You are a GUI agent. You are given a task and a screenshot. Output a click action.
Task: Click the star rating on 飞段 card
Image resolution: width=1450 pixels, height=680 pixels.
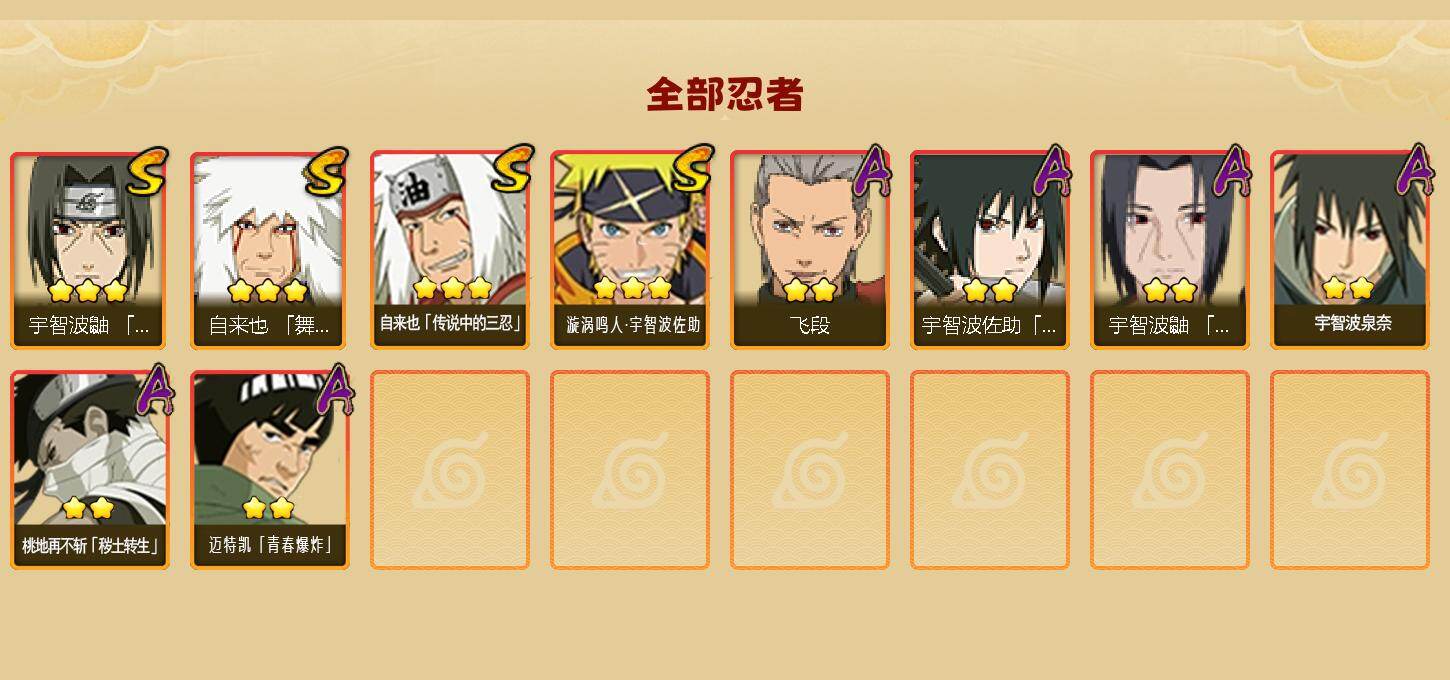tap(809, 291)
